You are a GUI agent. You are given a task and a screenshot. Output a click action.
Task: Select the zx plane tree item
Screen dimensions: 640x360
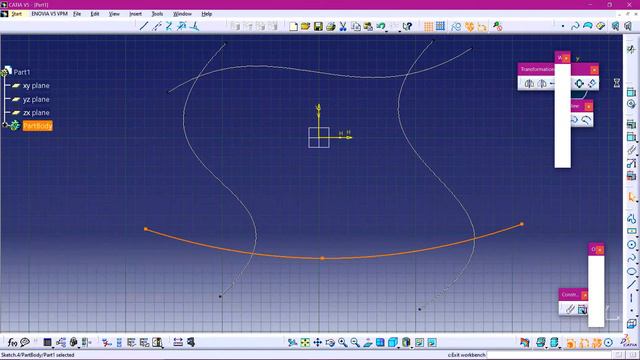click(x=36, y=113)
